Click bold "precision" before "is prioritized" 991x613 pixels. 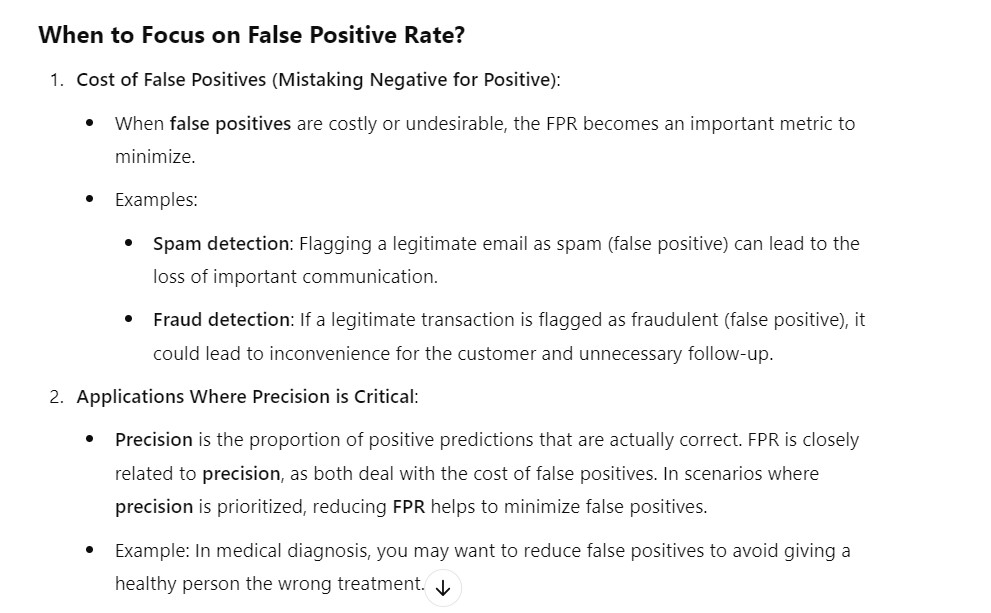pos(153,507)
